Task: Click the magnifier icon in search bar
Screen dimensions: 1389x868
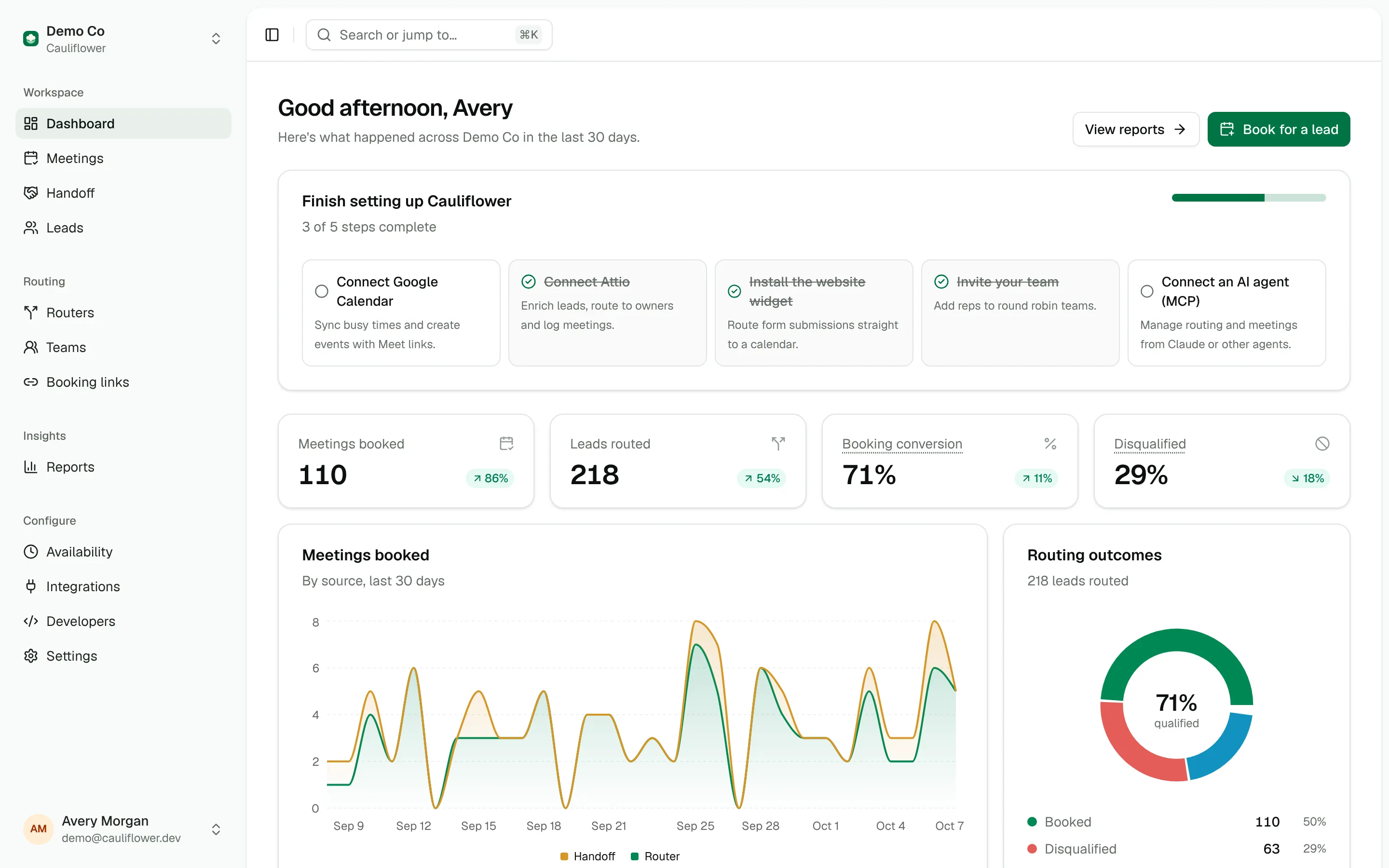Action: [324, 35]
